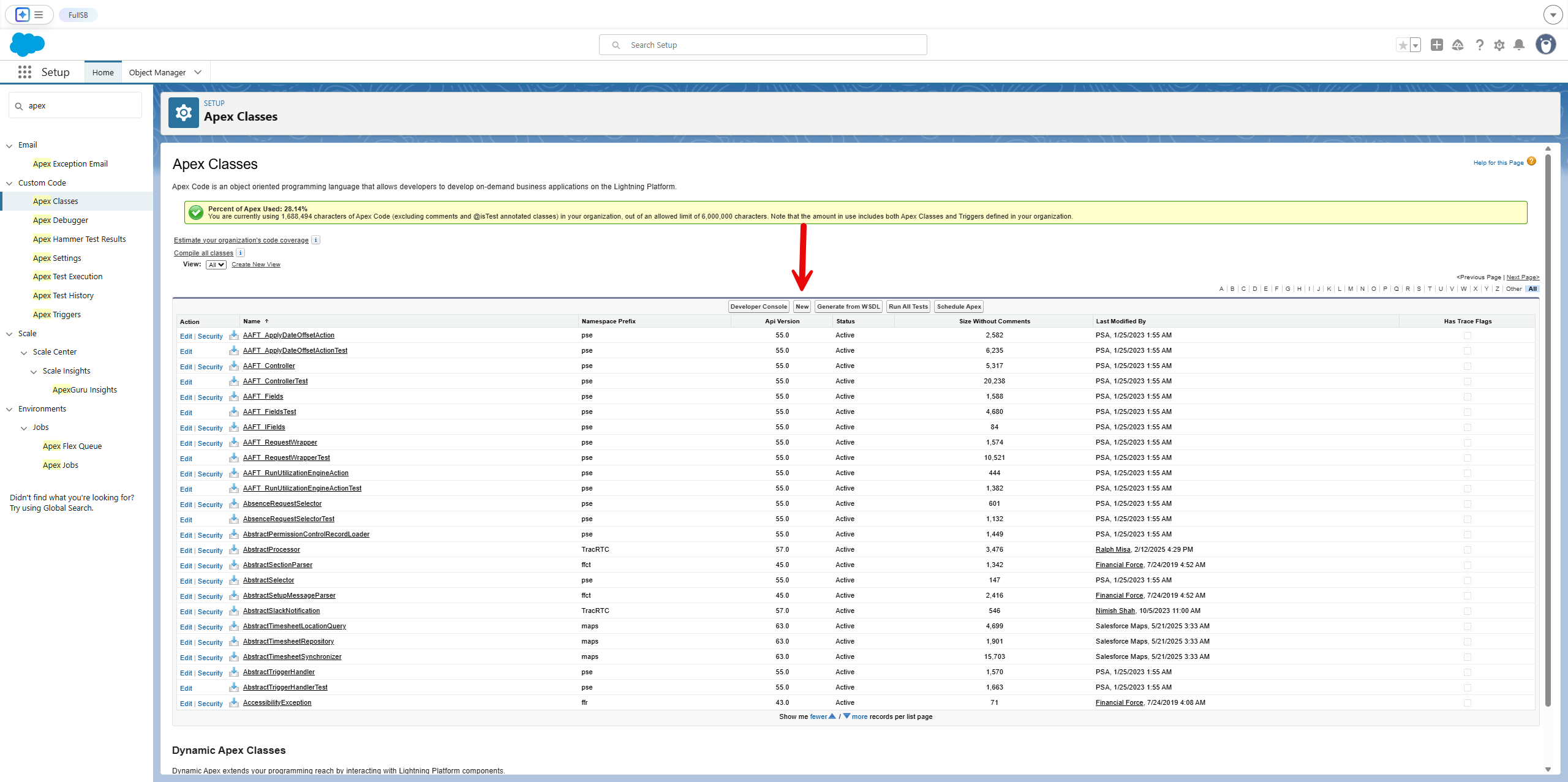
Task: Focus the Quick Find box containing apex
Action: pyautogui.click(x=75, y=105)
